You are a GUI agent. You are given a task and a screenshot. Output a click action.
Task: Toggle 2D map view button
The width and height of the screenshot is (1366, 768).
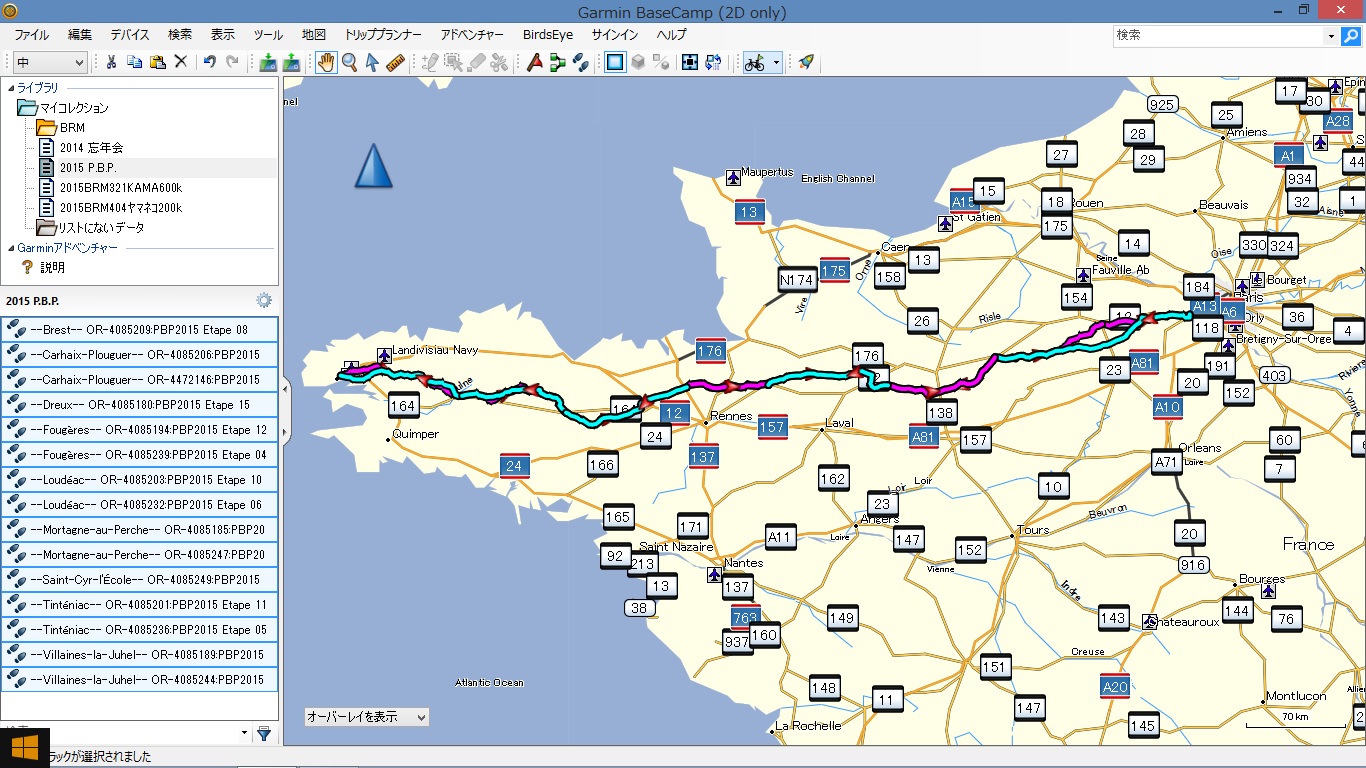[x=615, y=62]
